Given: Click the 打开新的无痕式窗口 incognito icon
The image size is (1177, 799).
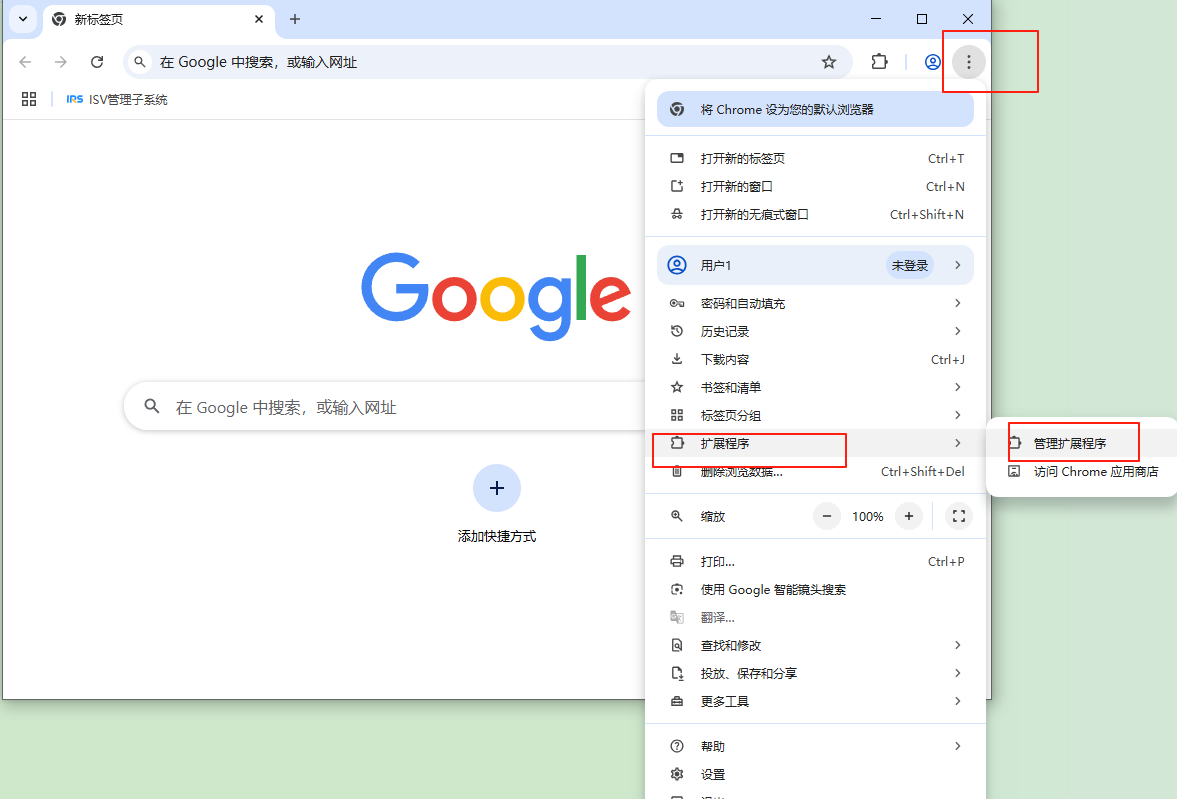Looking at the screenshot, I should [677, 215].
